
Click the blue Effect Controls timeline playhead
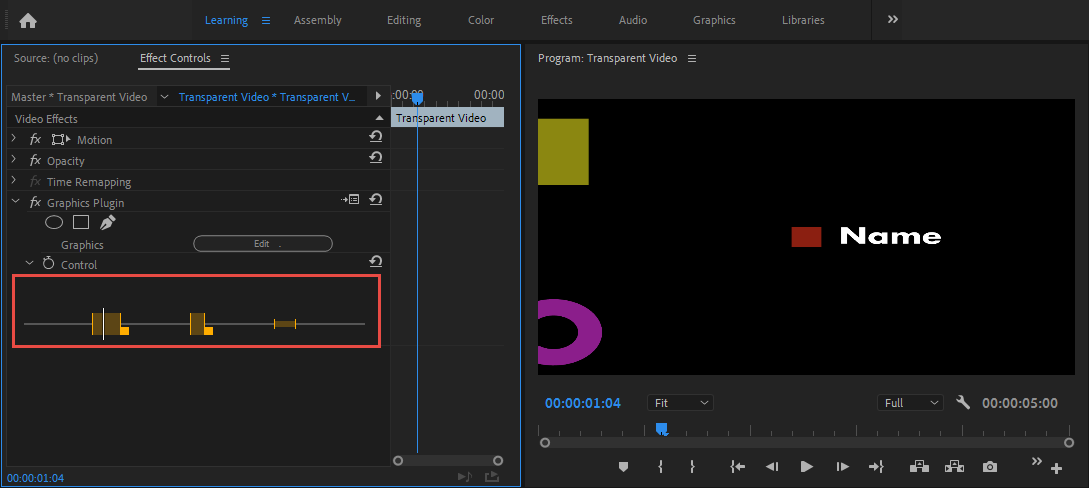417,99
